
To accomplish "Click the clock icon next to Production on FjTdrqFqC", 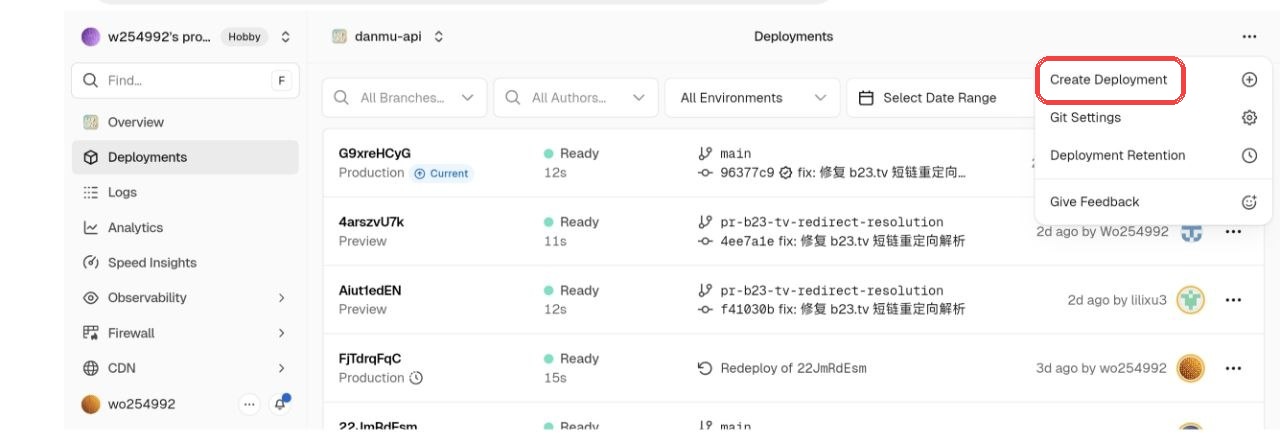I will (417, 378).
